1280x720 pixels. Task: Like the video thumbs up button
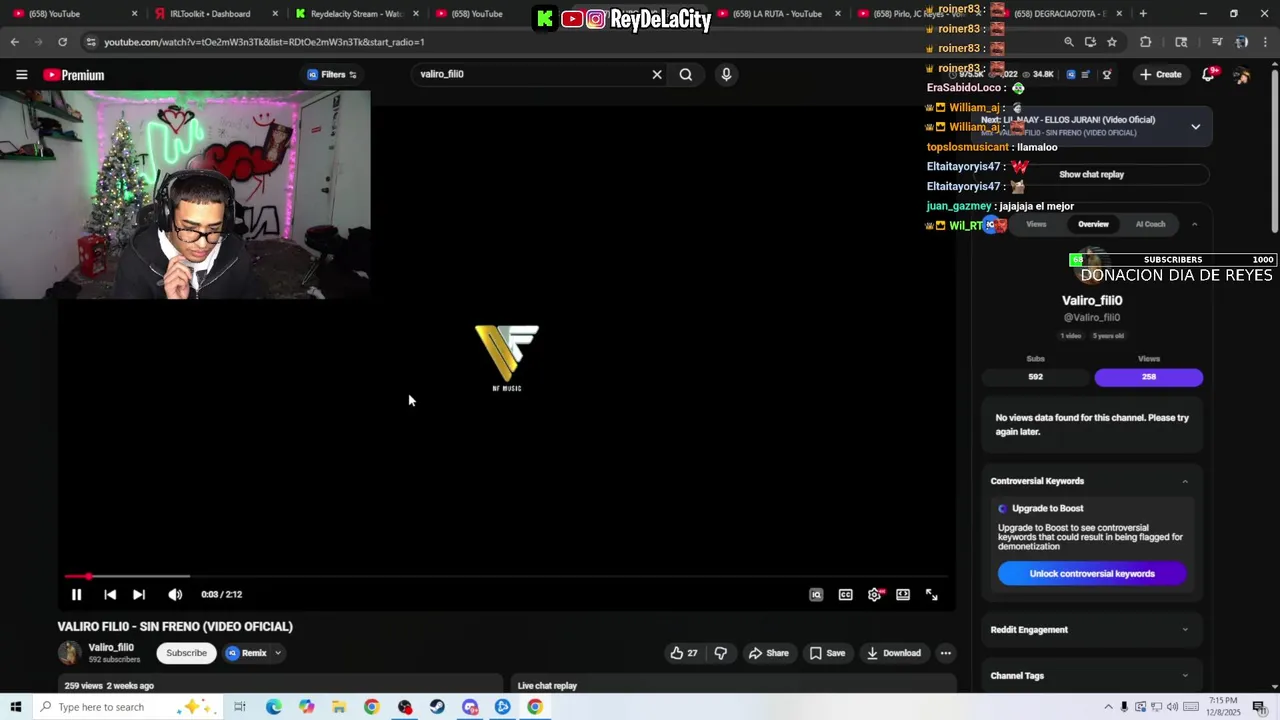pos(684,653)
